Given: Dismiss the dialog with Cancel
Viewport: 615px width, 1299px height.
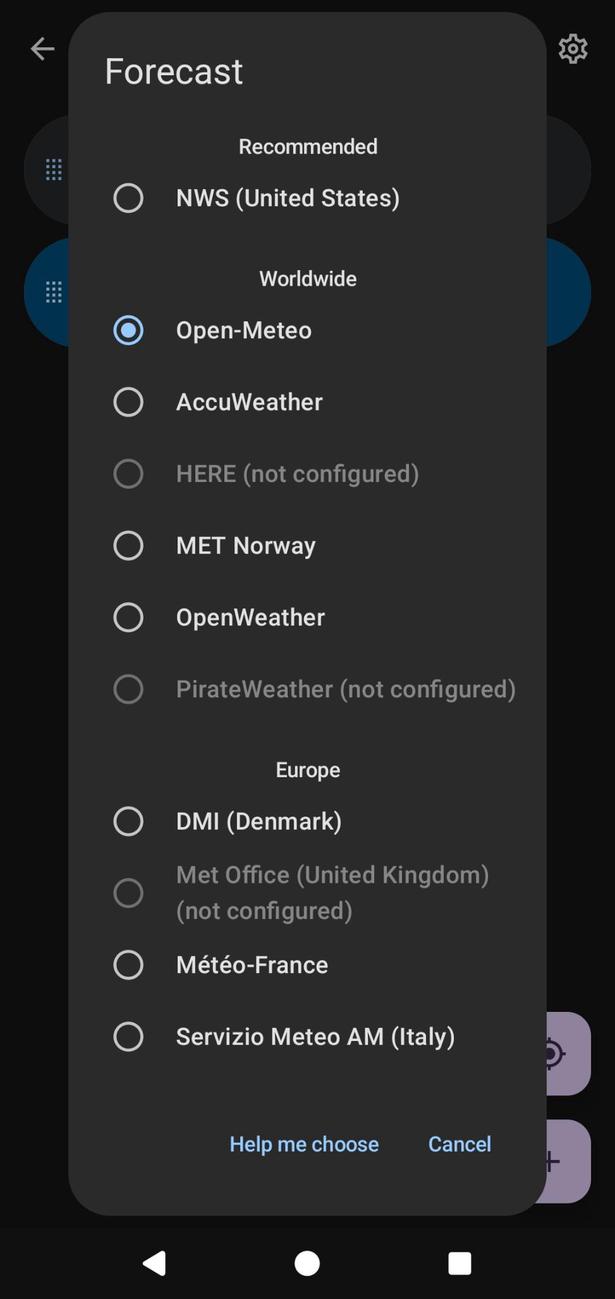Looking at the screenshot, I should pyautogui.click(x=459, y=1144).
